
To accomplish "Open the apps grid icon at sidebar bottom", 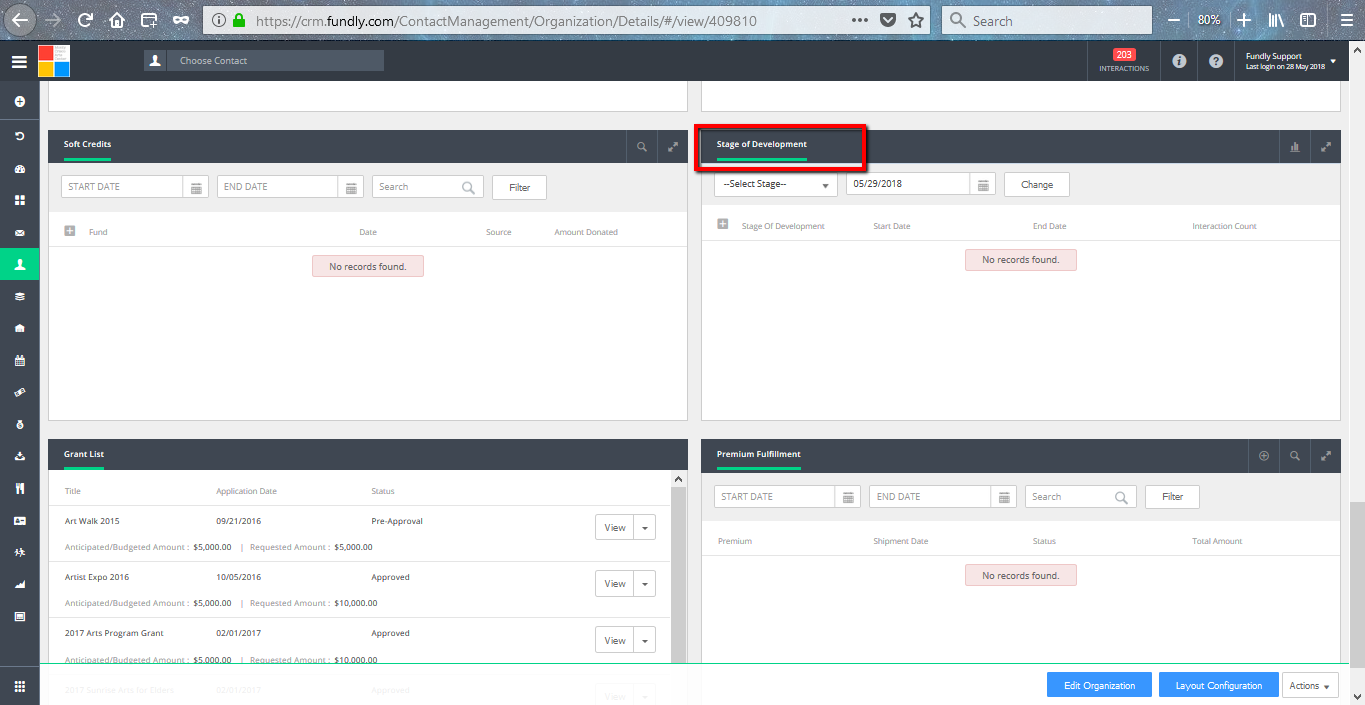I will tap(19, 686).
